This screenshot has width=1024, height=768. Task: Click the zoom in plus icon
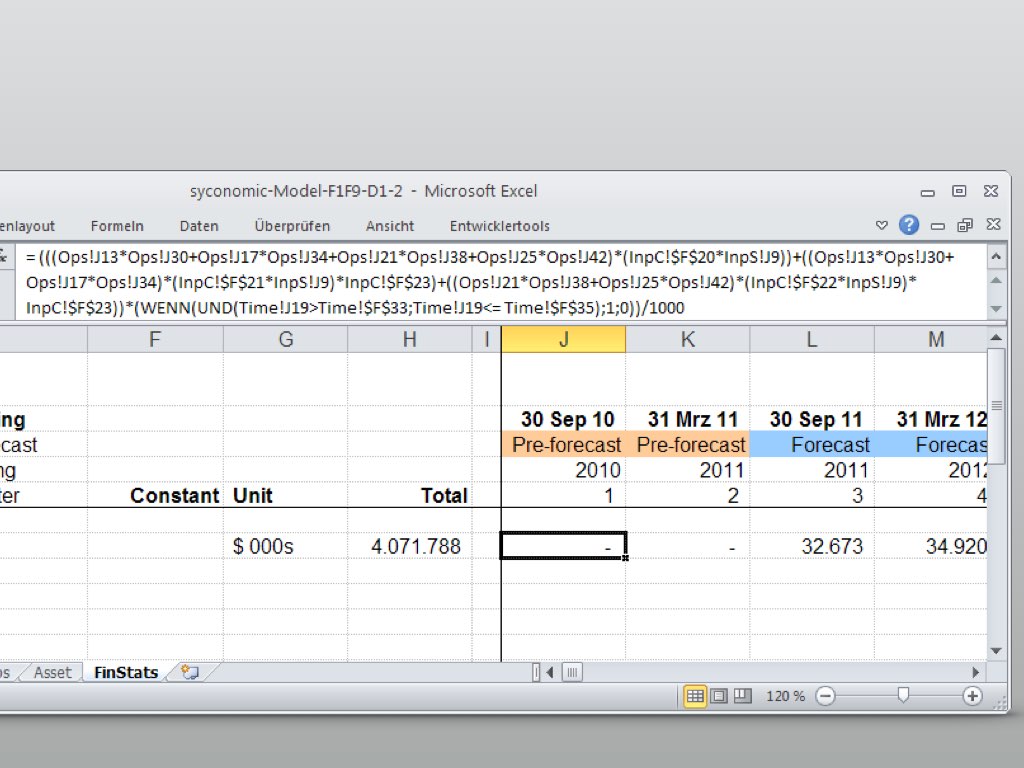[x=971, y=696]
